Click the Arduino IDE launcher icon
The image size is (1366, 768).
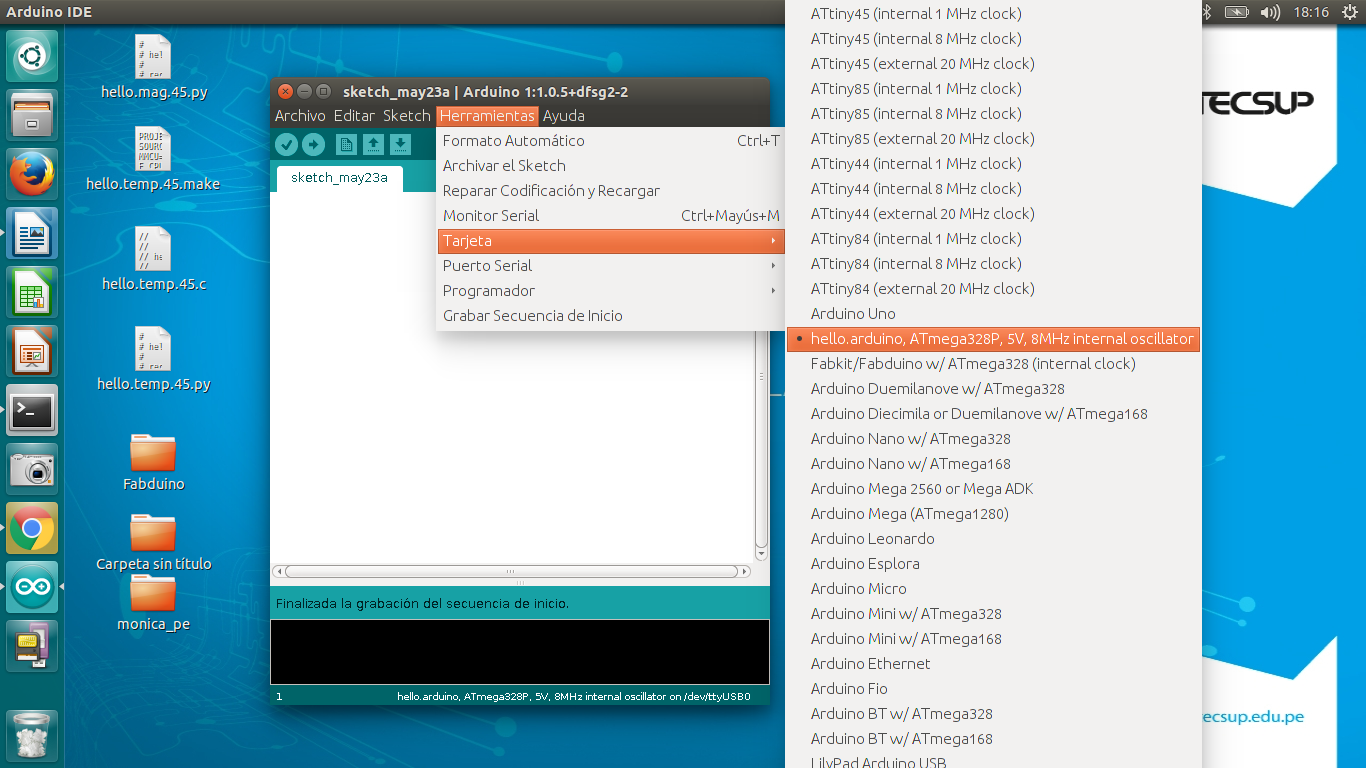click(x=32, y=587)
